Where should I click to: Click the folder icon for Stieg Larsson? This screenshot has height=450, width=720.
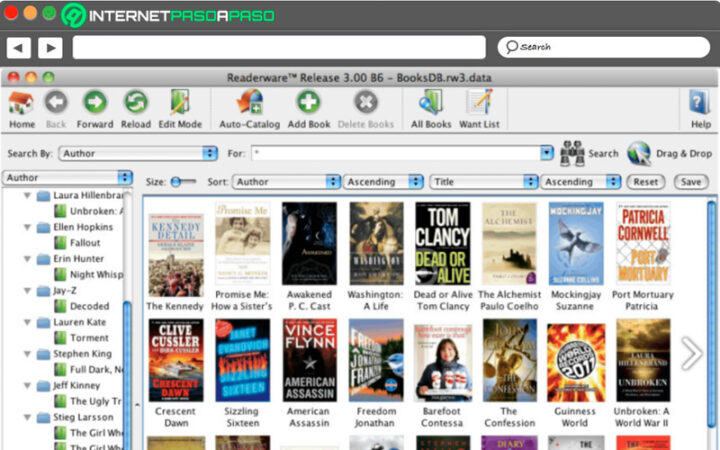43,417
